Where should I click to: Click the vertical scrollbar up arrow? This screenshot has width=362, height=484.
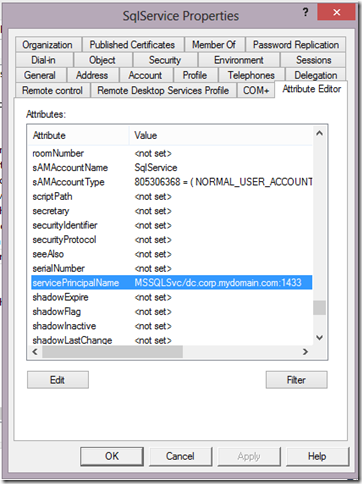(x=319, y=133)
